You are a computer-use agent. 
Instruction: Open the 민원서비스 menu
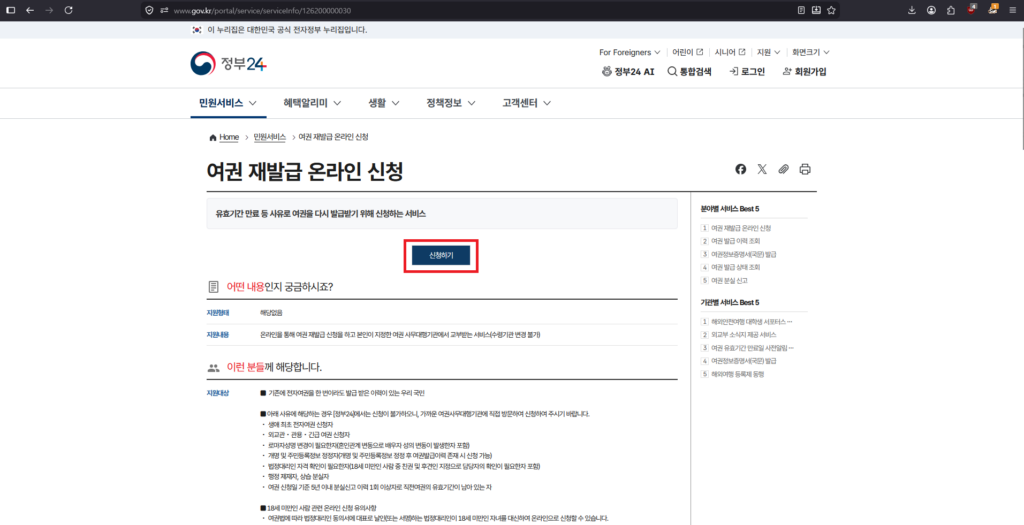pos(228,103)
